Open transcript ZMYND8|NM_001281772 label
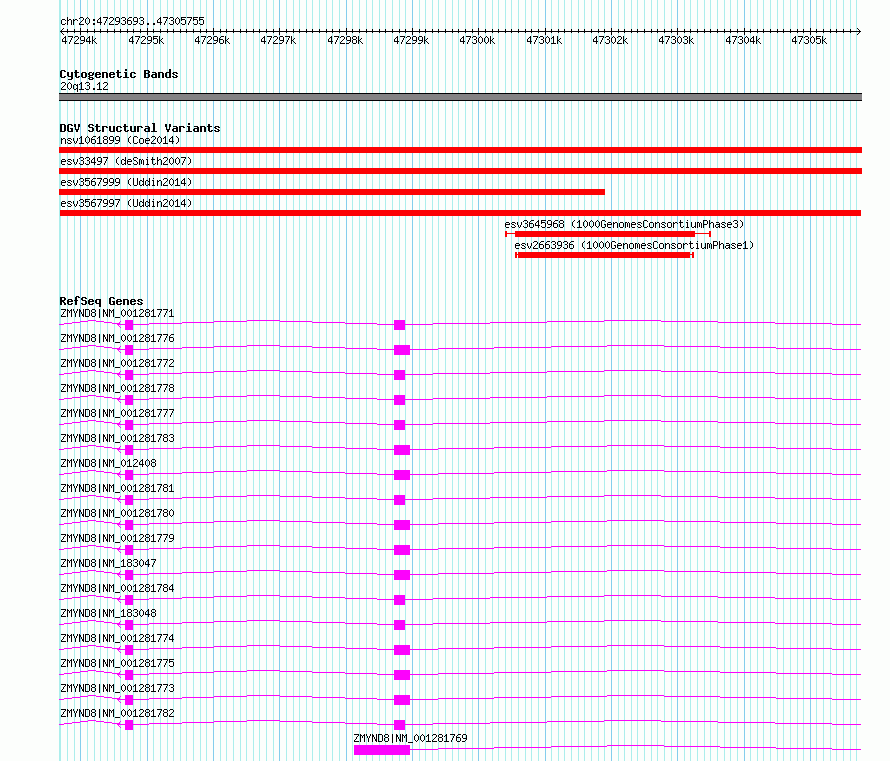 (117, 363)
